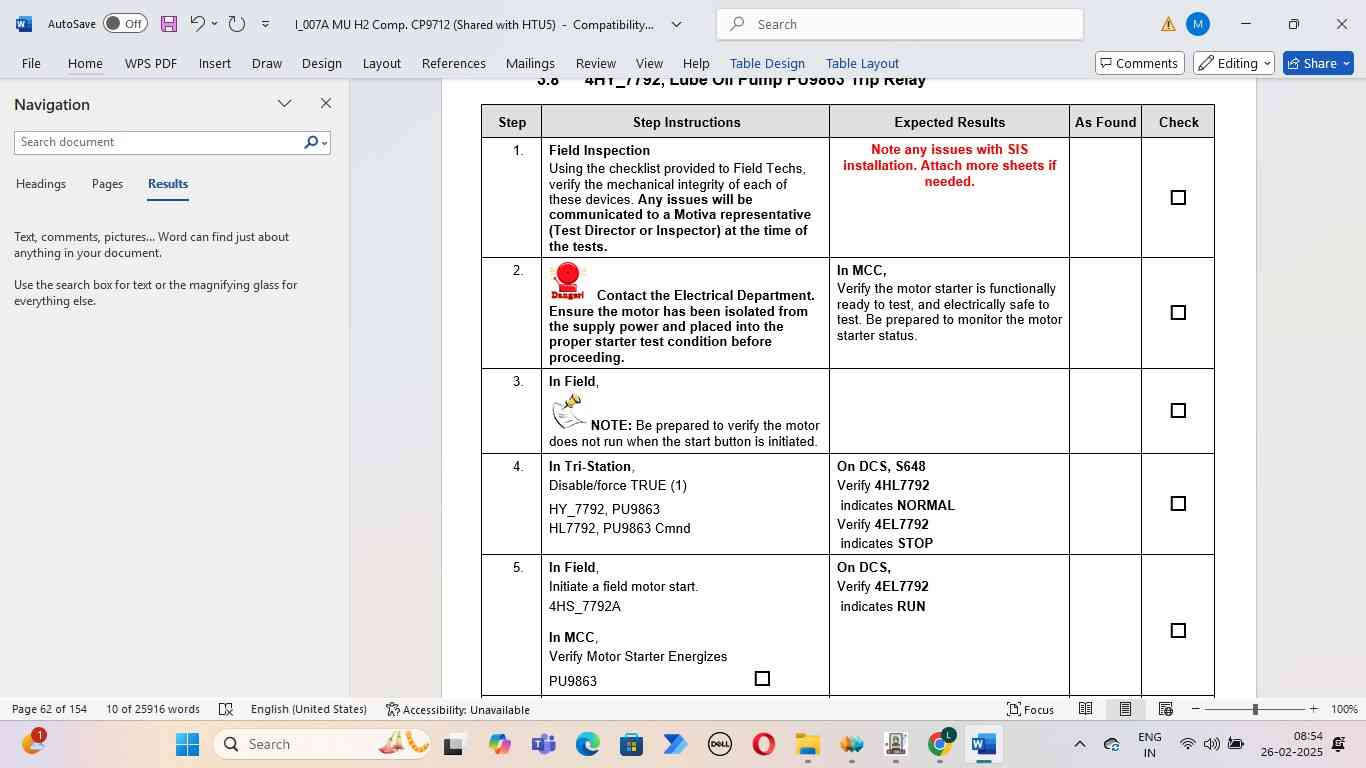
Task: Select the Design tab
Action: (x=322, y=63)
